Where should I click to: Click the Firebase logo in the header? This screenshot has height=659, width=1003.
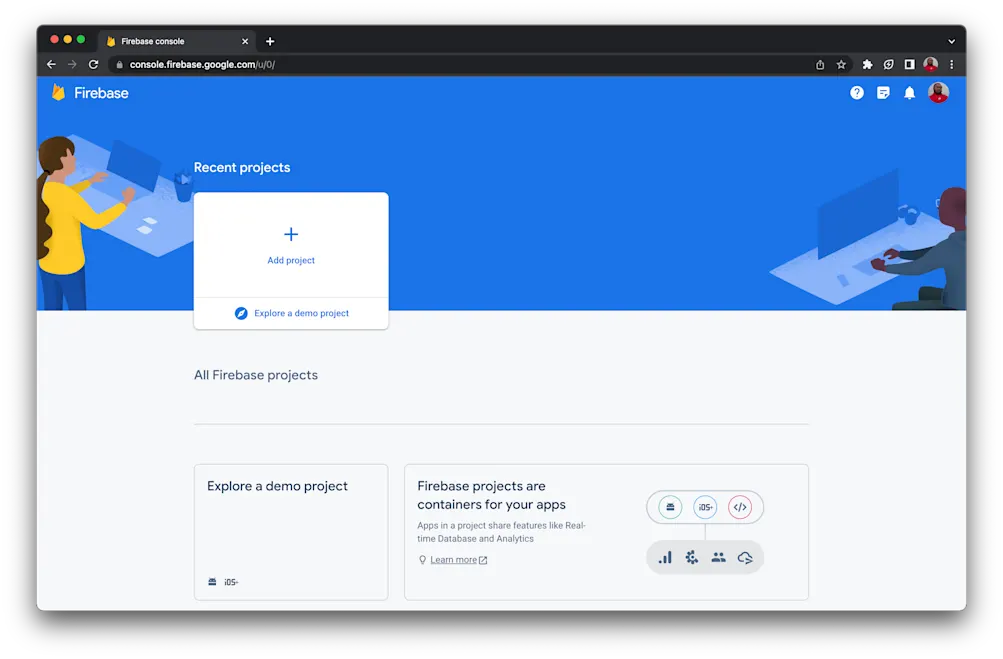90,92
